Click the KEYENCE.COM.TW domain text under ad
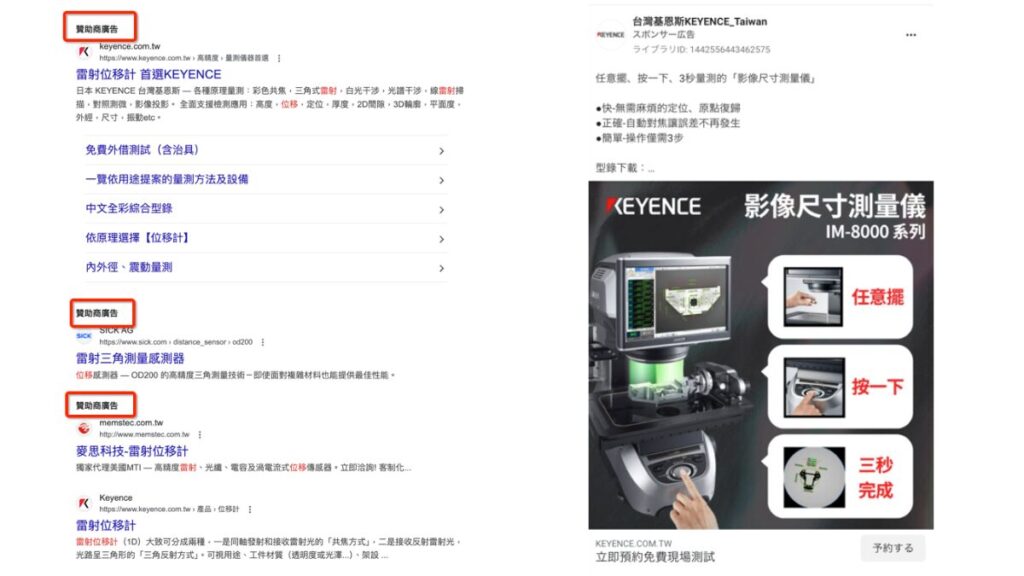1024x576 pixels. [x=633, y=543]
